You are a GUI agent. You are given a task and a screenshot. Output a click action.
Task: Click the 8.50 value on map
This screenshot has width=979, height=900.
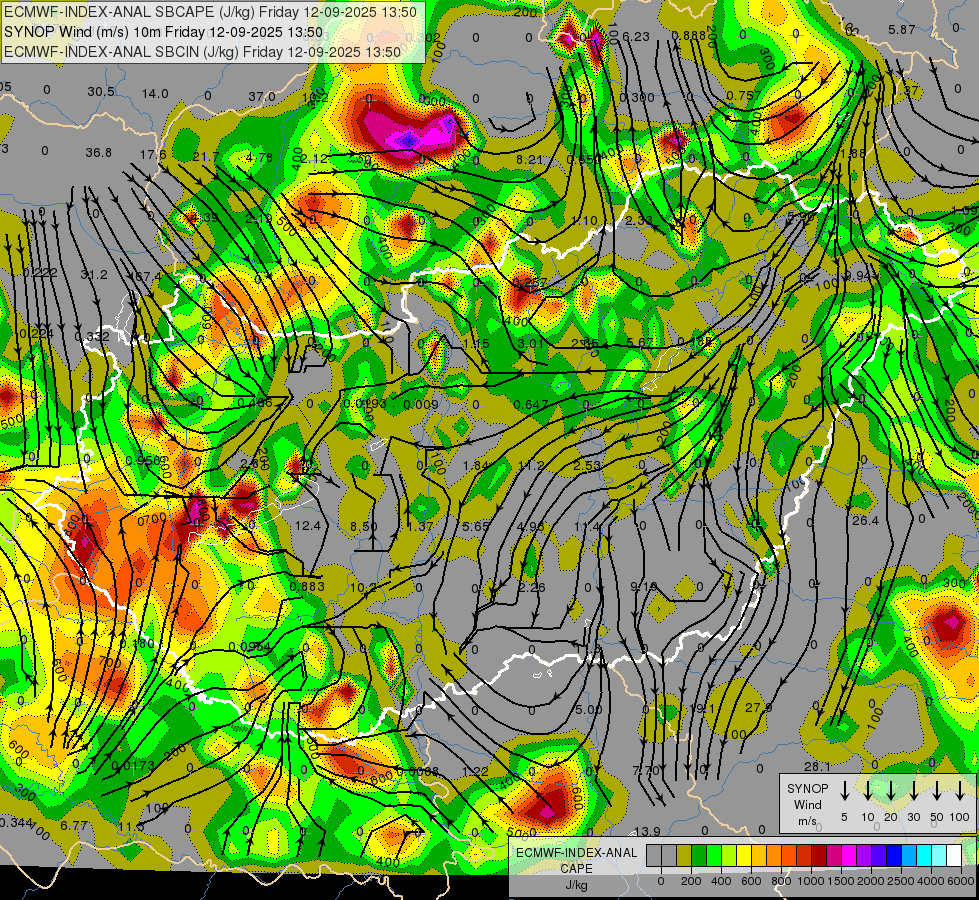click(363, 527)
